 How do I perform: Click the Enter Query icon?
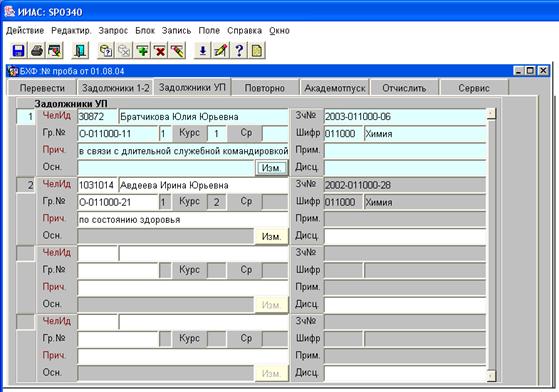[x=106, y=50]
